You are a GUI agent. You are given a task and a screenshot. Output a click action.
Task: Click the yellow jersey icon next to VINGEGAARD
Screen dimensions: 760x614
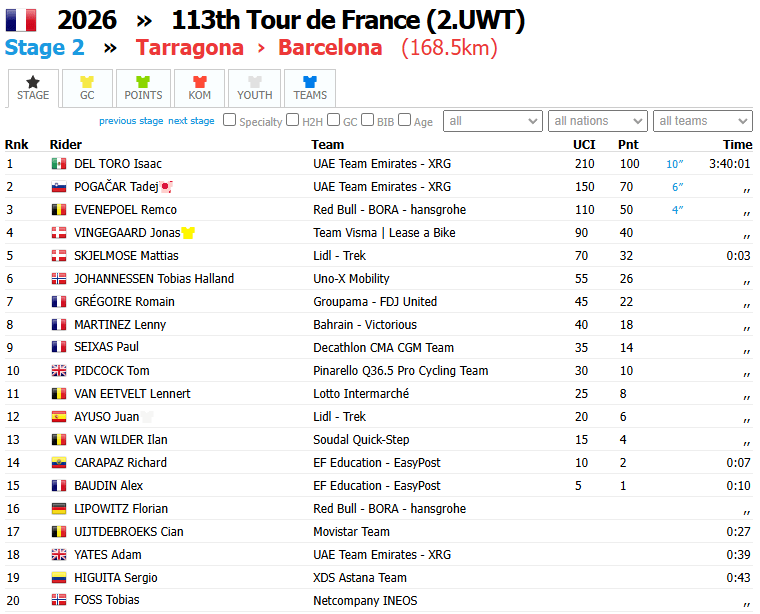(x=188, y=233)
